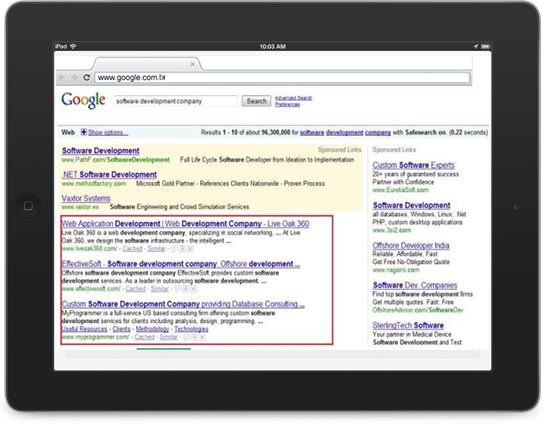Click 'software' in results summary
Viewport: 545px width, 425px height.
(x=312, y=132)
